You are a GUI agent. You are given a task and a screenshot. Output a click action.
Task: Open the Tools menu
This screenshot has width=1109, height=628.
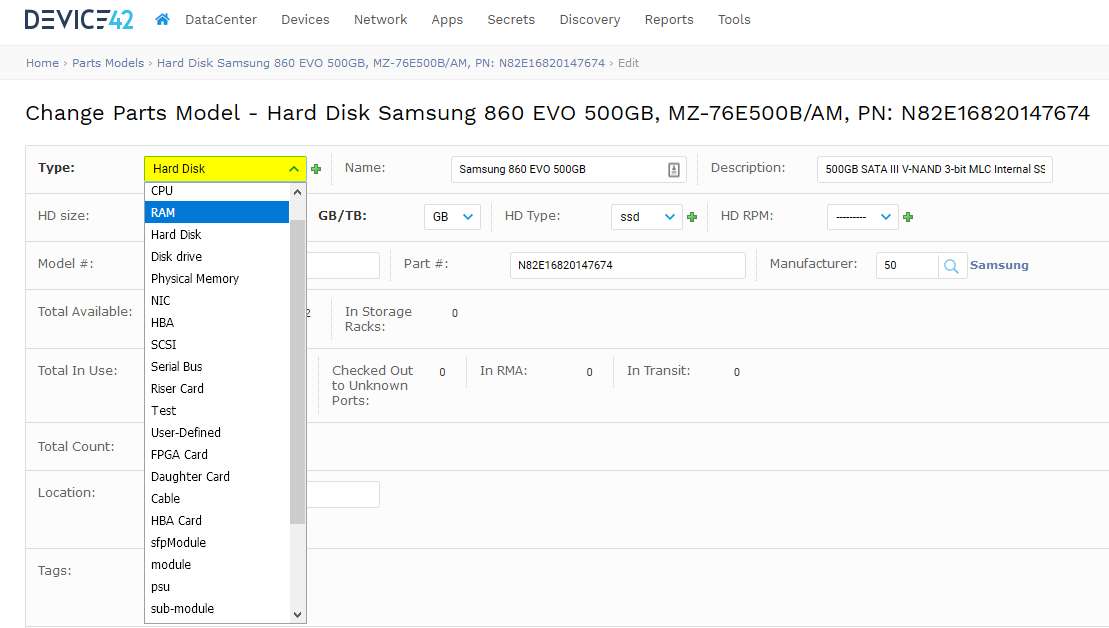tap(733, 20)
